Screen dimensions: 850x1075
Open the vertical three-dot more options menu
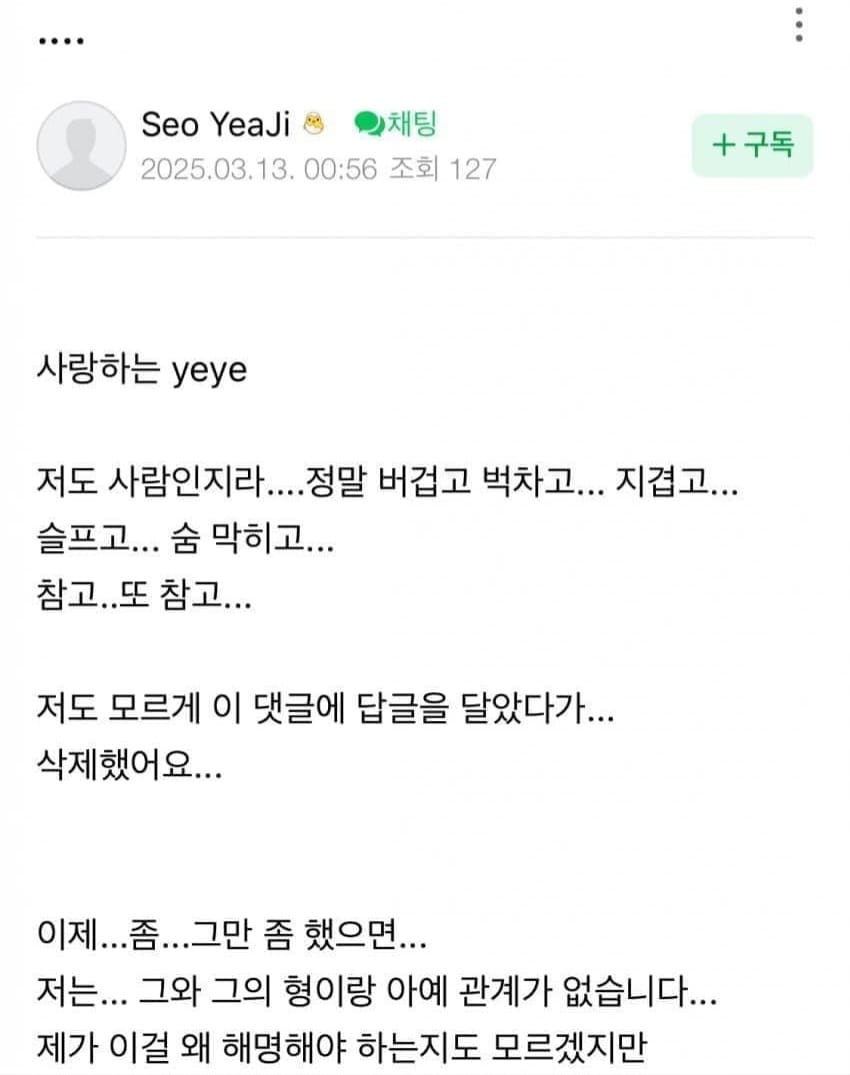[x=799, y=25]
